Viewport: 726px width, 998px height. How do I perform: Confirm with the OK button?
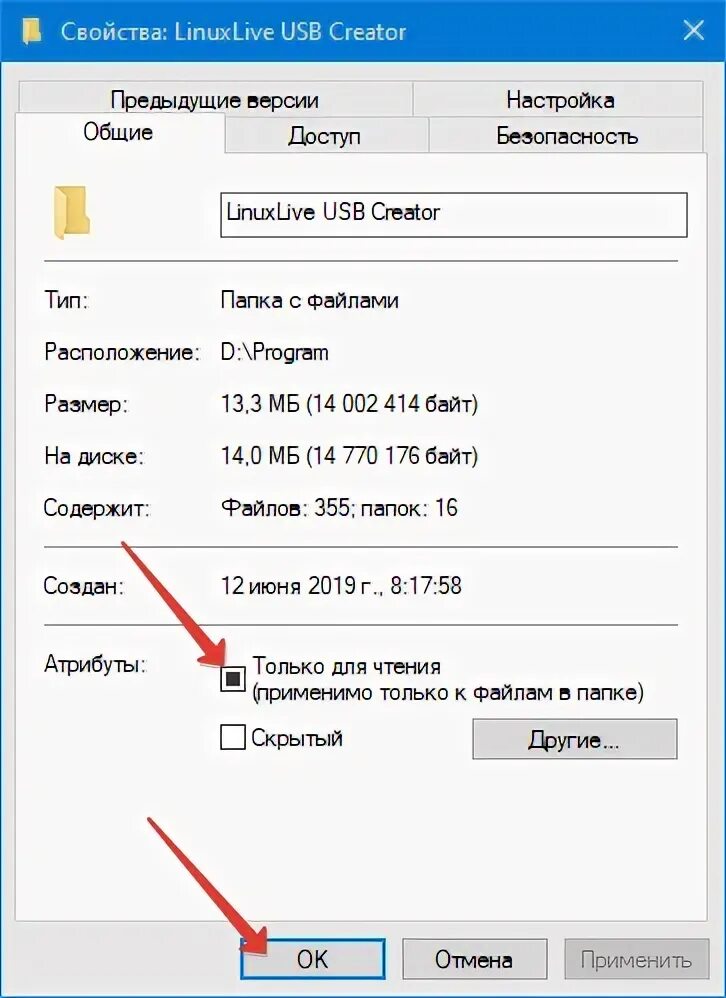(x=312, y=959)
